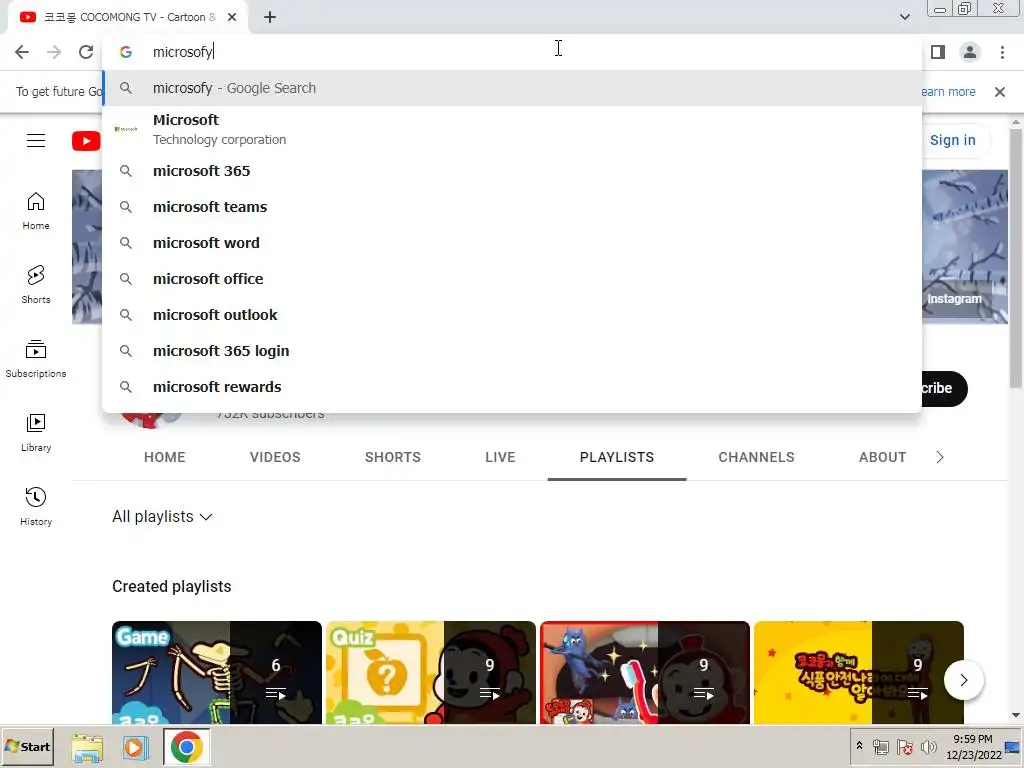Switch to the channel HOME tab

[x=165, y=457]
